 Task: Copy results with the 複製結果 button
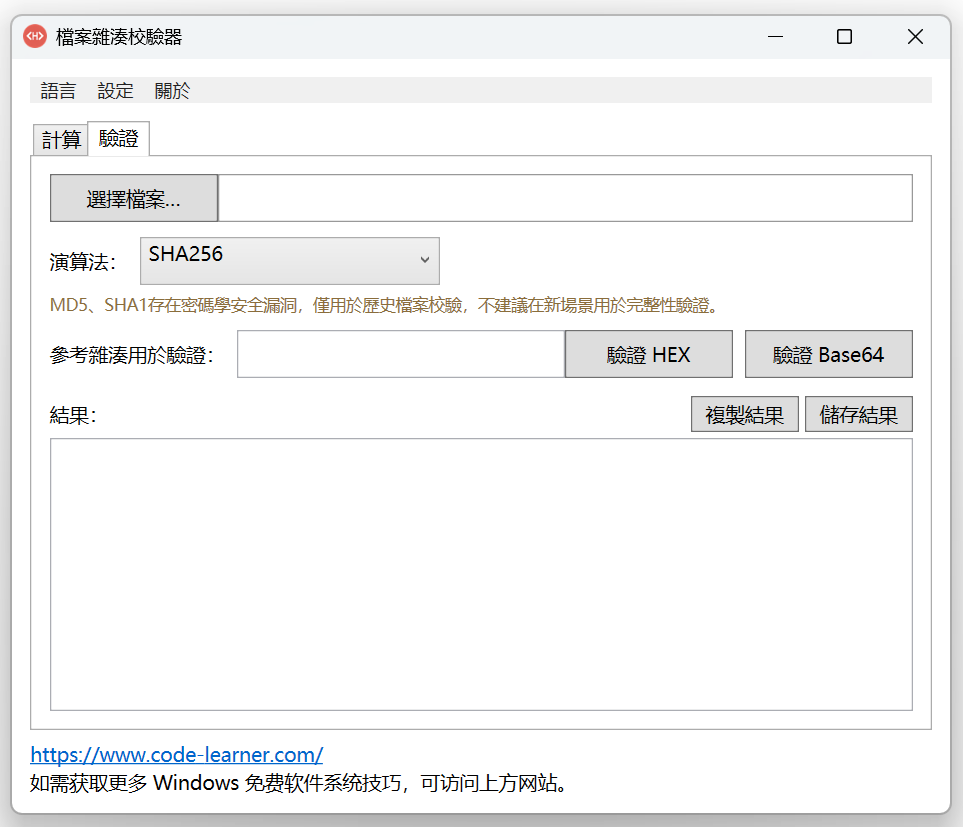point(744,414)
